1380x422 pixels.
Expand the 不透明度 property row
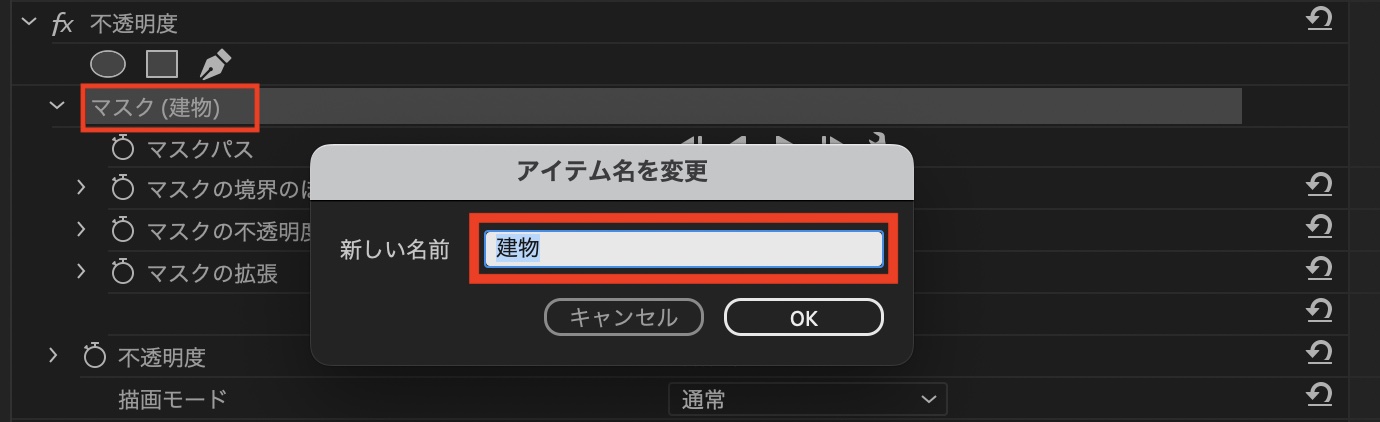53,354
